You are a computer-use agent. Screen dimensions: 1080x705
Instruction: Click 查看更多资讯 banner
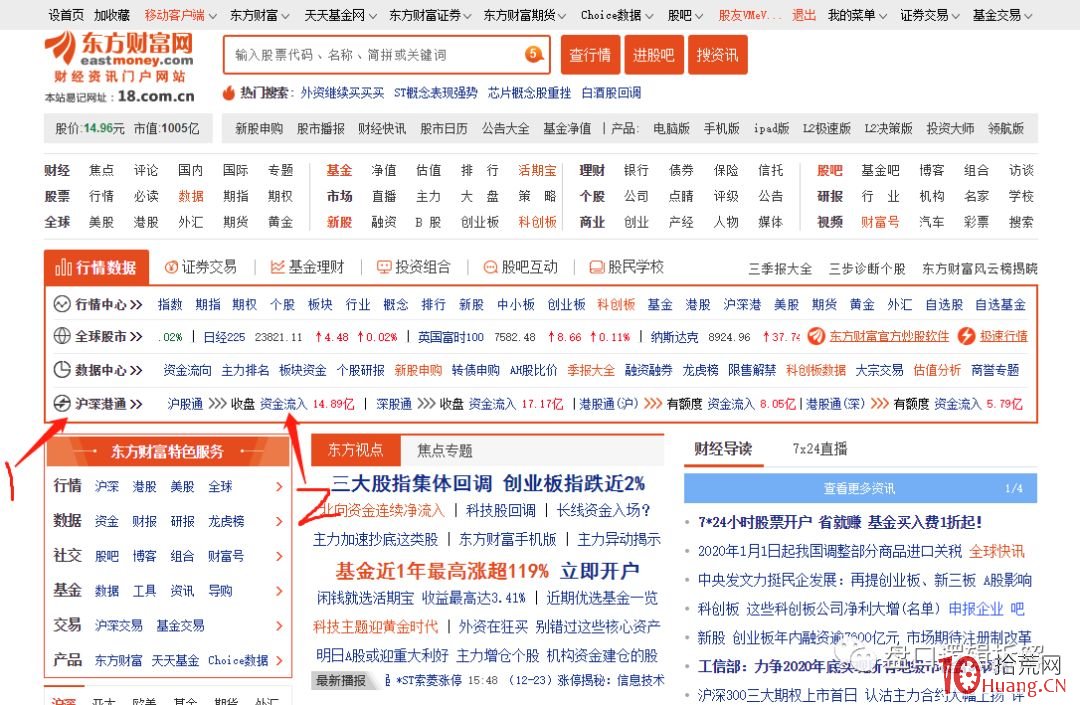pos(860,488)
